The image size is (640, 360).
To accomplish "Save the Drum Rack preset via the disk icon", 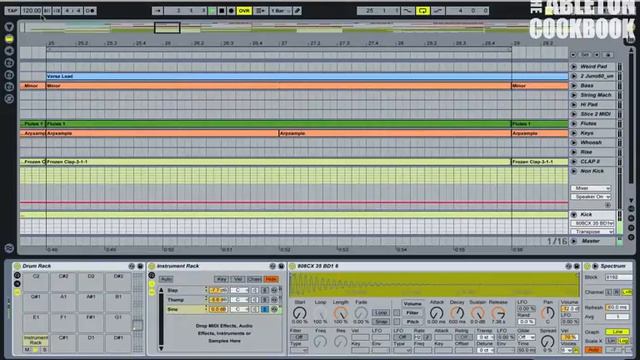I will [x=140, y=266].
